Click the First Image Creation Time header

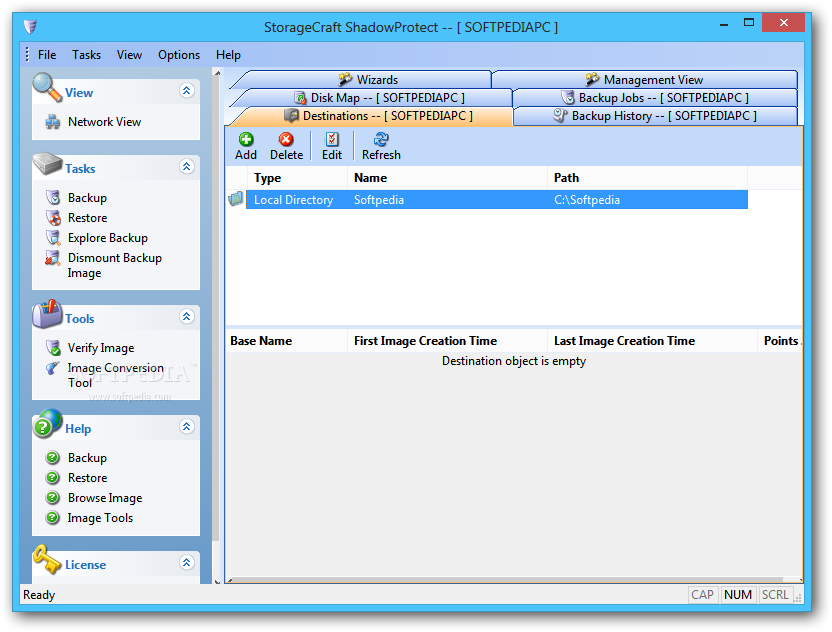tap(447, 341)
